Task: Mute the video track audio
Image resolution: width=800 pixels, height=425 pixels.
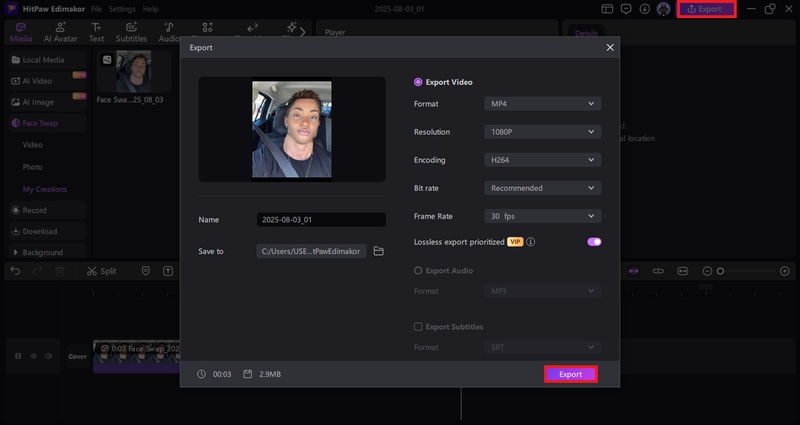Action: pos(49,356)
